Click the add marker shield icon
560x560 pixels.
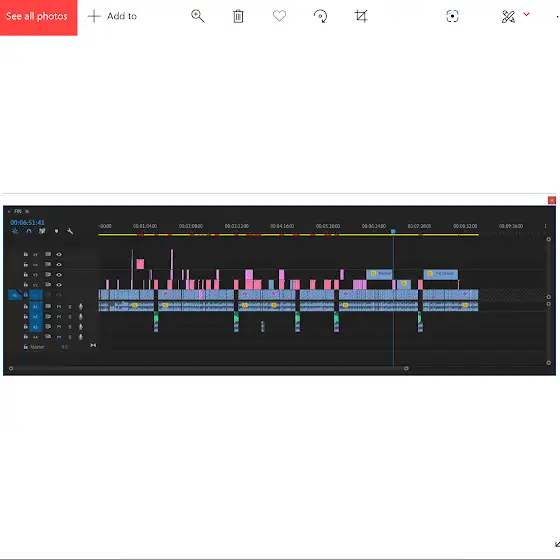click(56, 231)
